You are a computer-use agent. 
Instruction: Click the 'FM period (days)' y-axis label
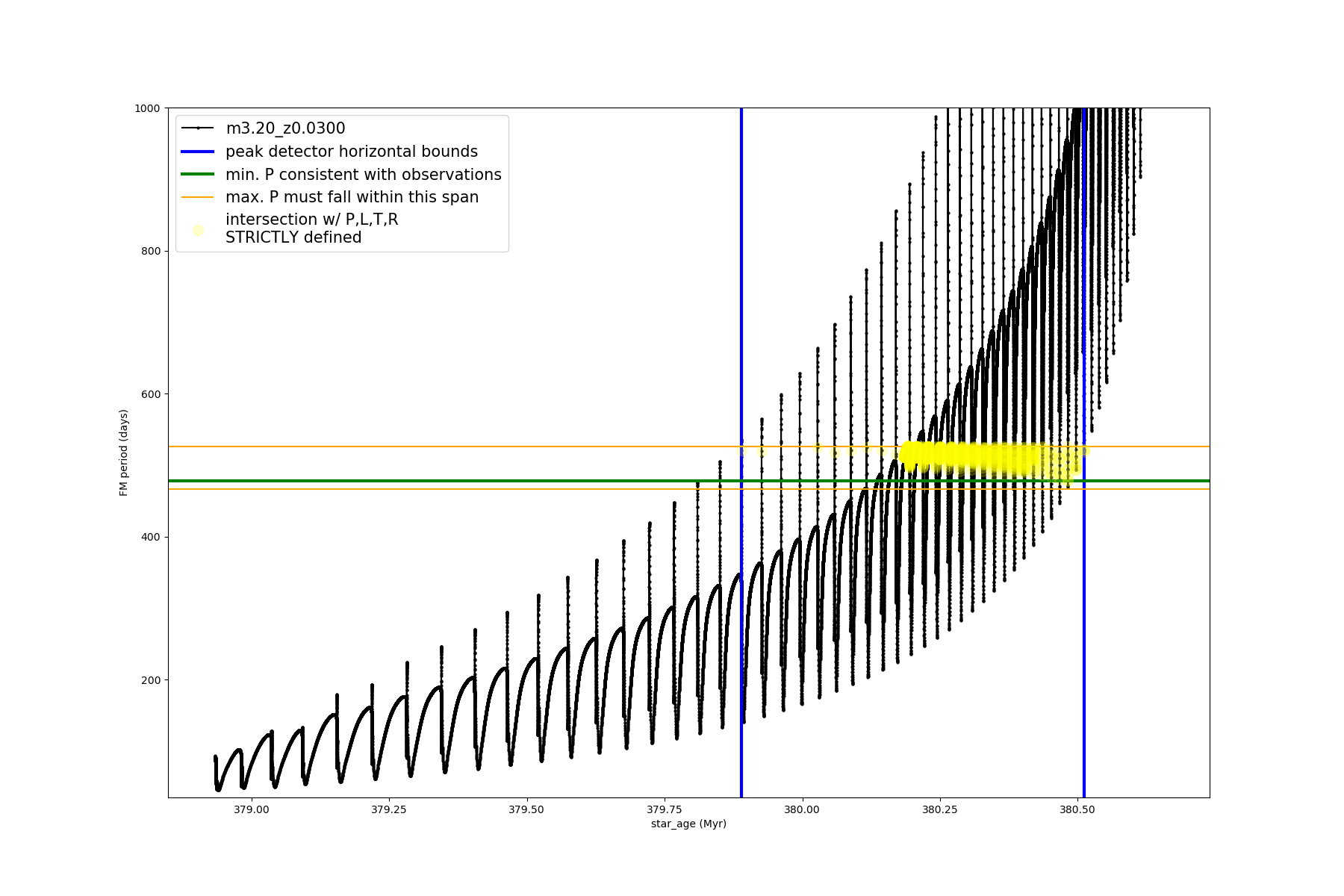point(124,452)
